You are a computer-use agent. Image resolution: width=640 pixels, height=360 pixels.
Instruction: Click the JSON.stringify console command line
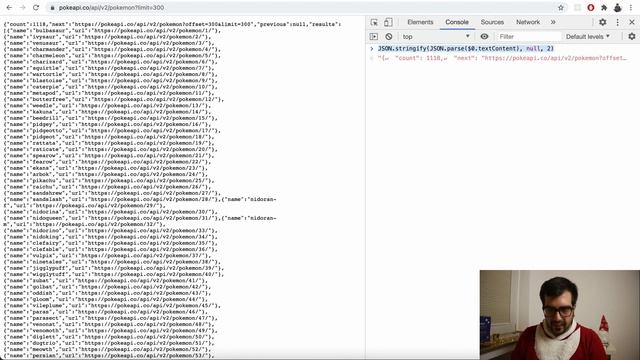tap(466, 49)
